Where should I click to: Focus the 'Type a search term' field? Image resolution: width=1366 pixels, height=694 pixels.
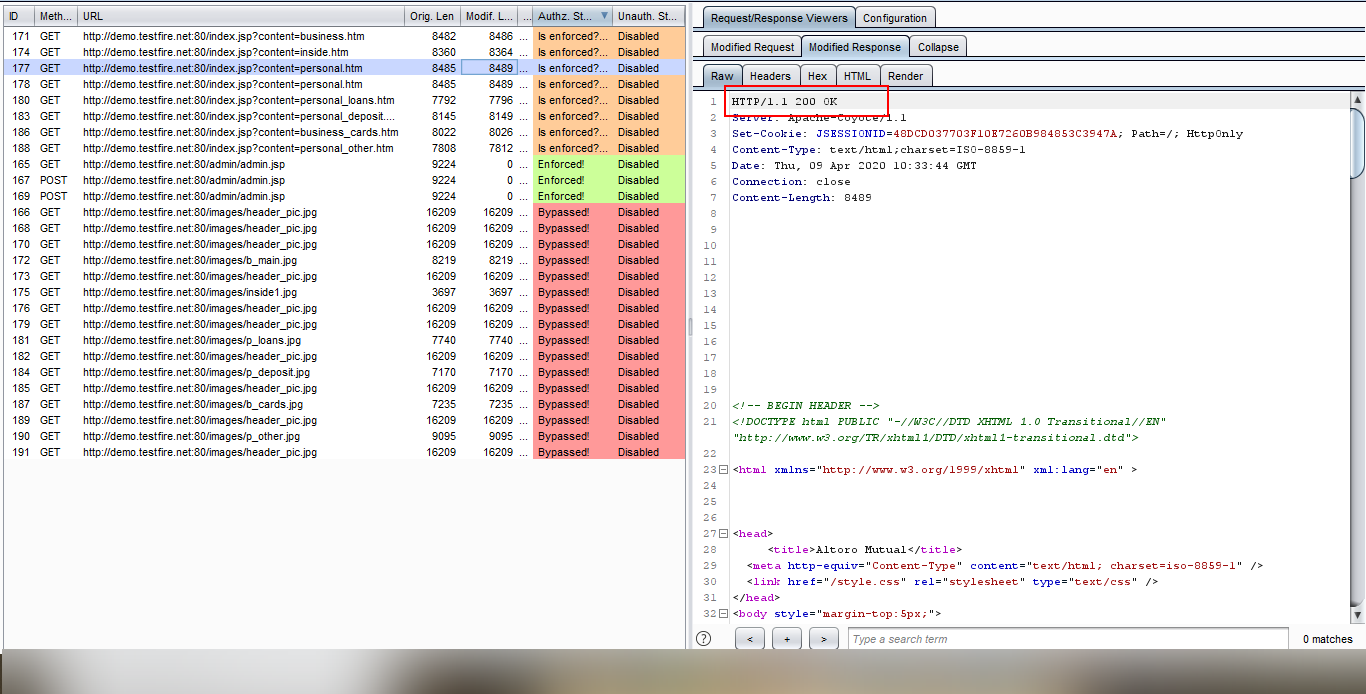[1068, 639]
